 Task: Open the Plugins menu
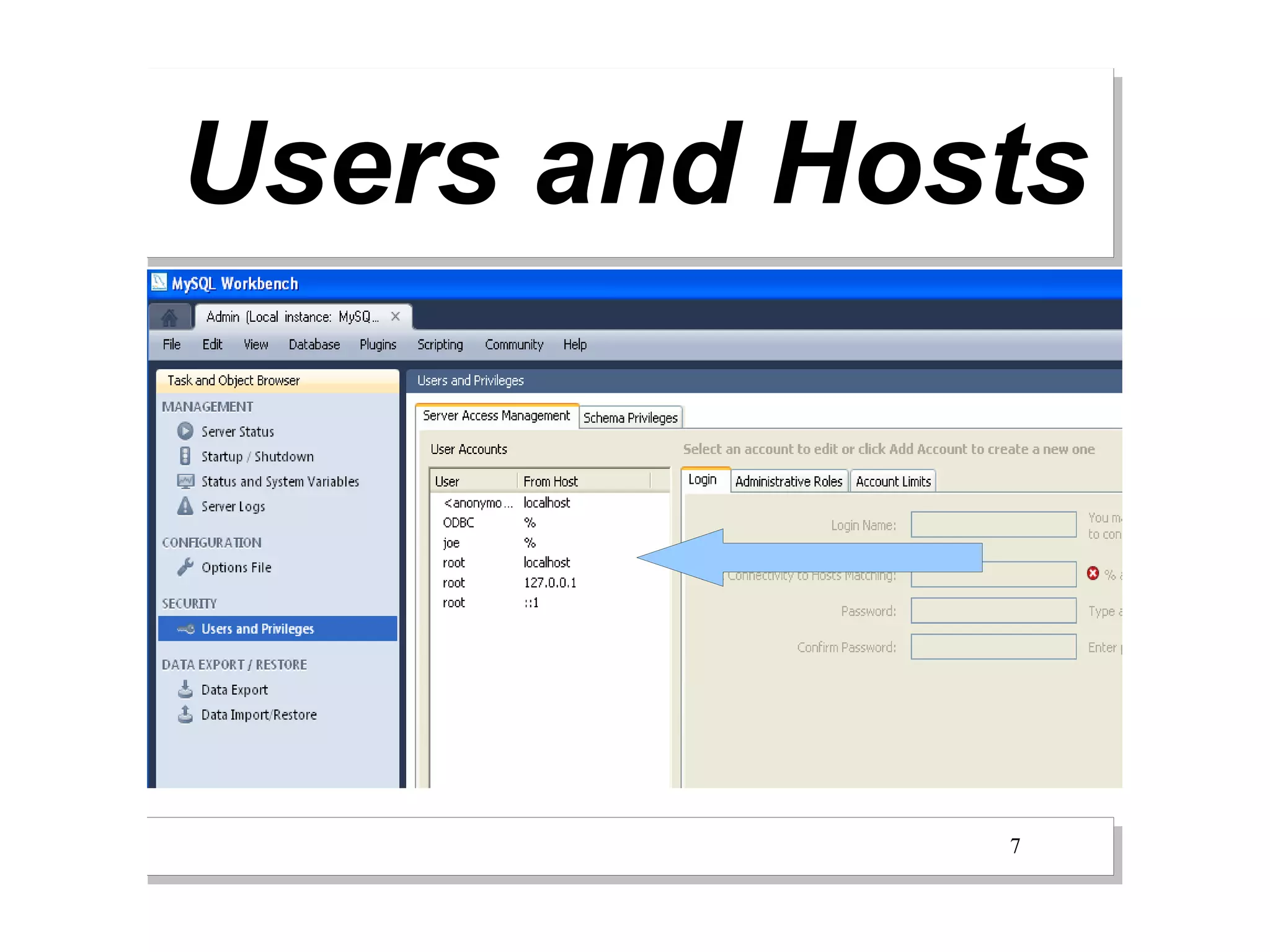point(378,344)
